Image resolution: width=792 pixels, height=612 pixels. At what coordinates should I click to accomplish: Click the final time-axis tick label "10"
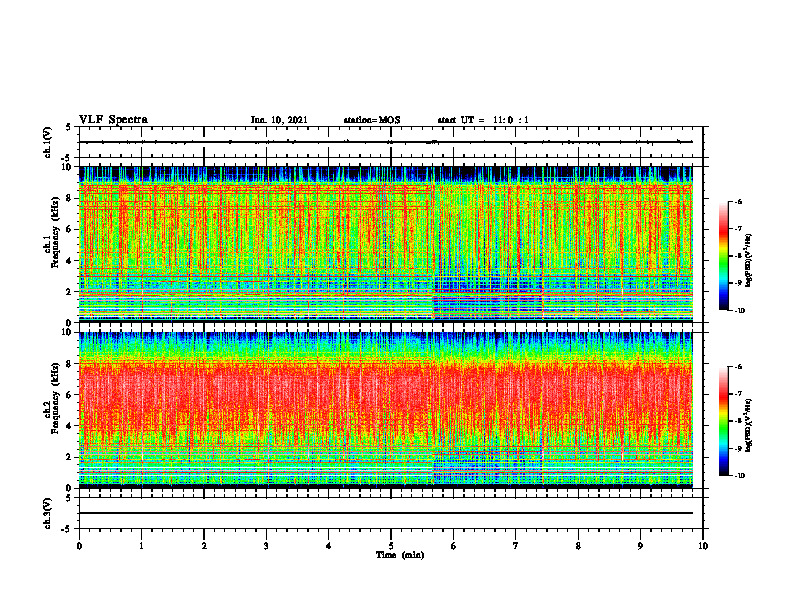pyautogui.click(x=703, y=546)
